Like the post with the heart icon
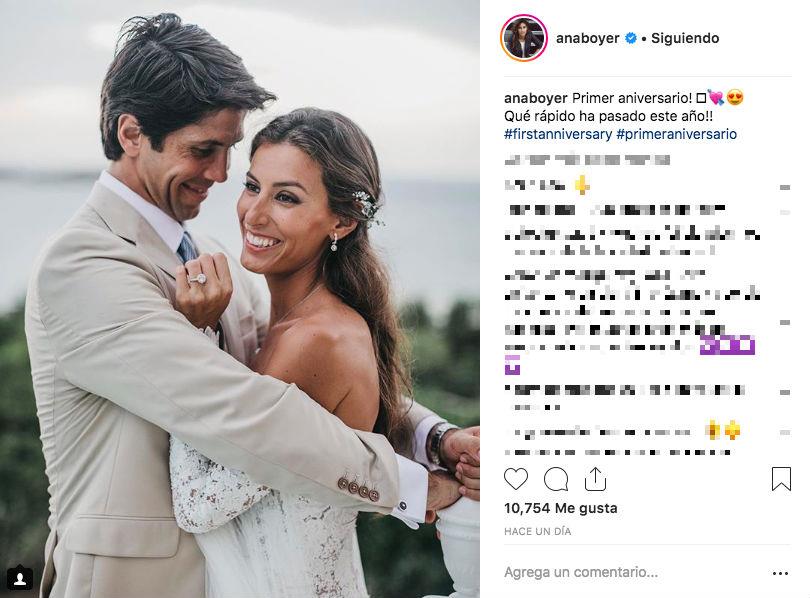Viewport: 810px width, 598px height. pos(516,479)
